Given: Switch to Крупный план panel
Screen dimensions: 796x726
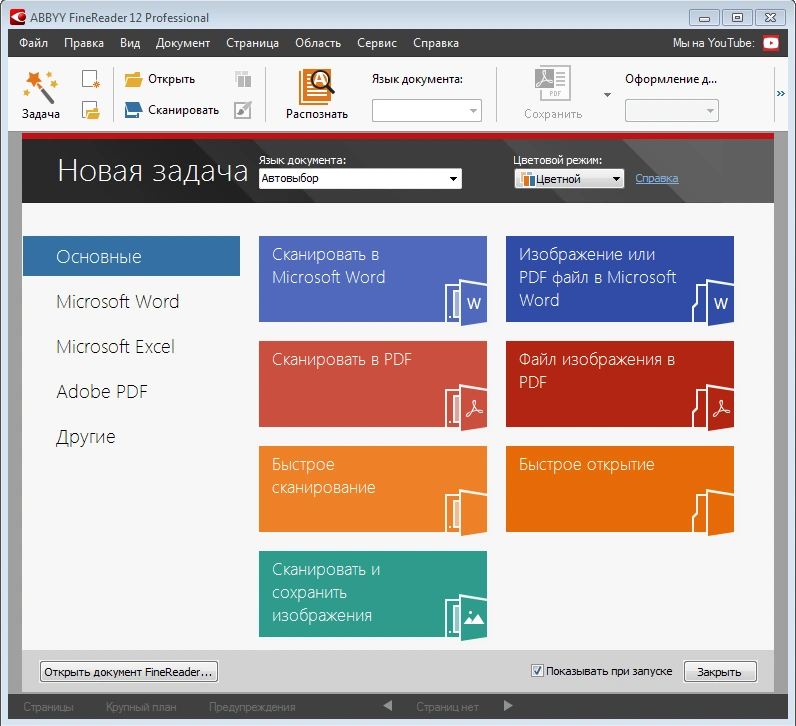Looking at the screenshot, I should coord(141,707).
